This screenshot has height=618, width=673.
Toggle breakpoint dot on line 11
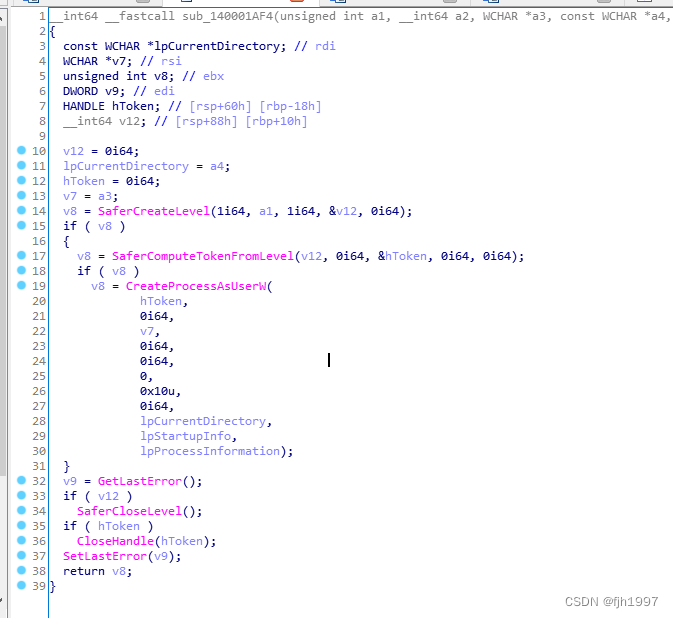(x=21, y=165)
